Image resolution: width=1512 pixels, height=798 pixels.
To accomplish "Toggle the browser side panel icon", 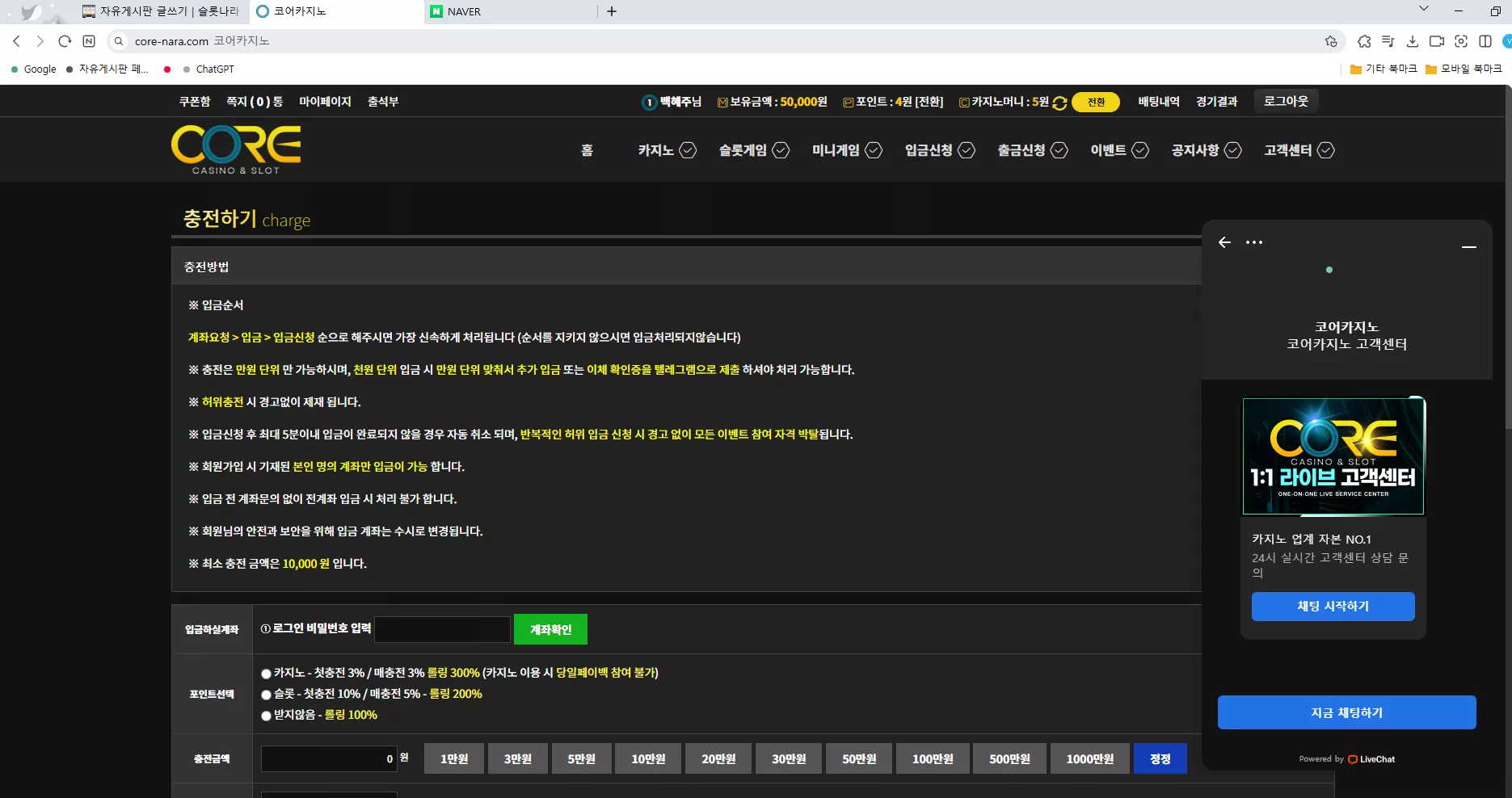I will tap(1485, 41).
